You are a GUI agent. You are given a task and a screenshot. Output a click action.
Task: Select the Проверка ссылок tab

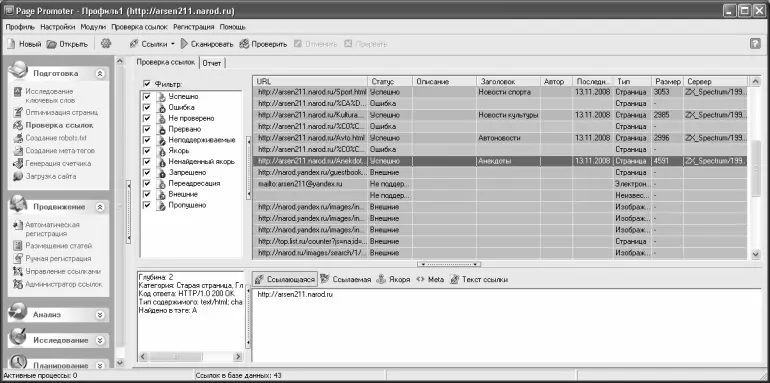click(165, 62)
